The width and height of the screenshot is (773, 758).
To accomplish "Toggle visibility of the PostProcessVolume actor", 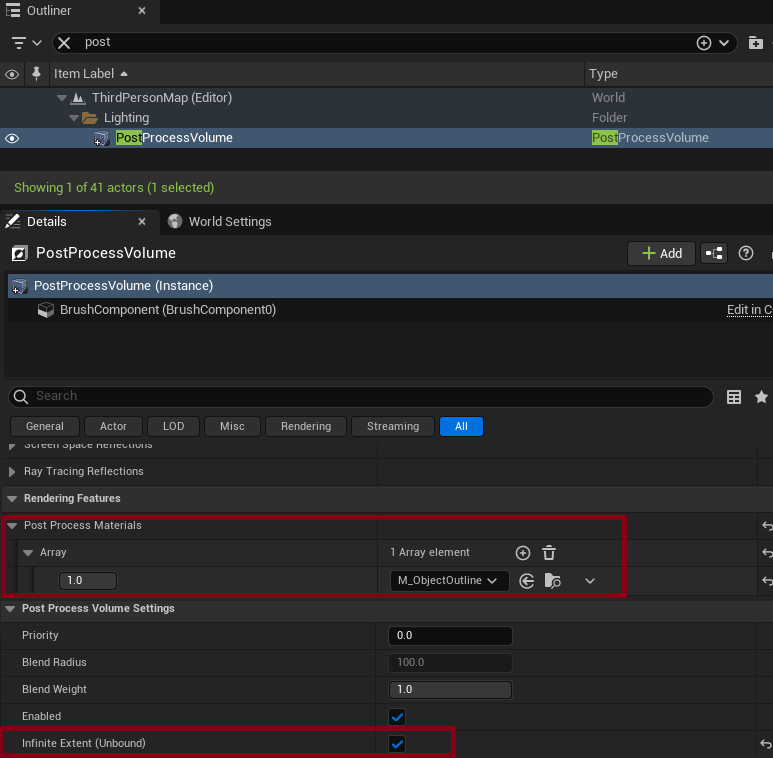I will (x=12, y=138).
